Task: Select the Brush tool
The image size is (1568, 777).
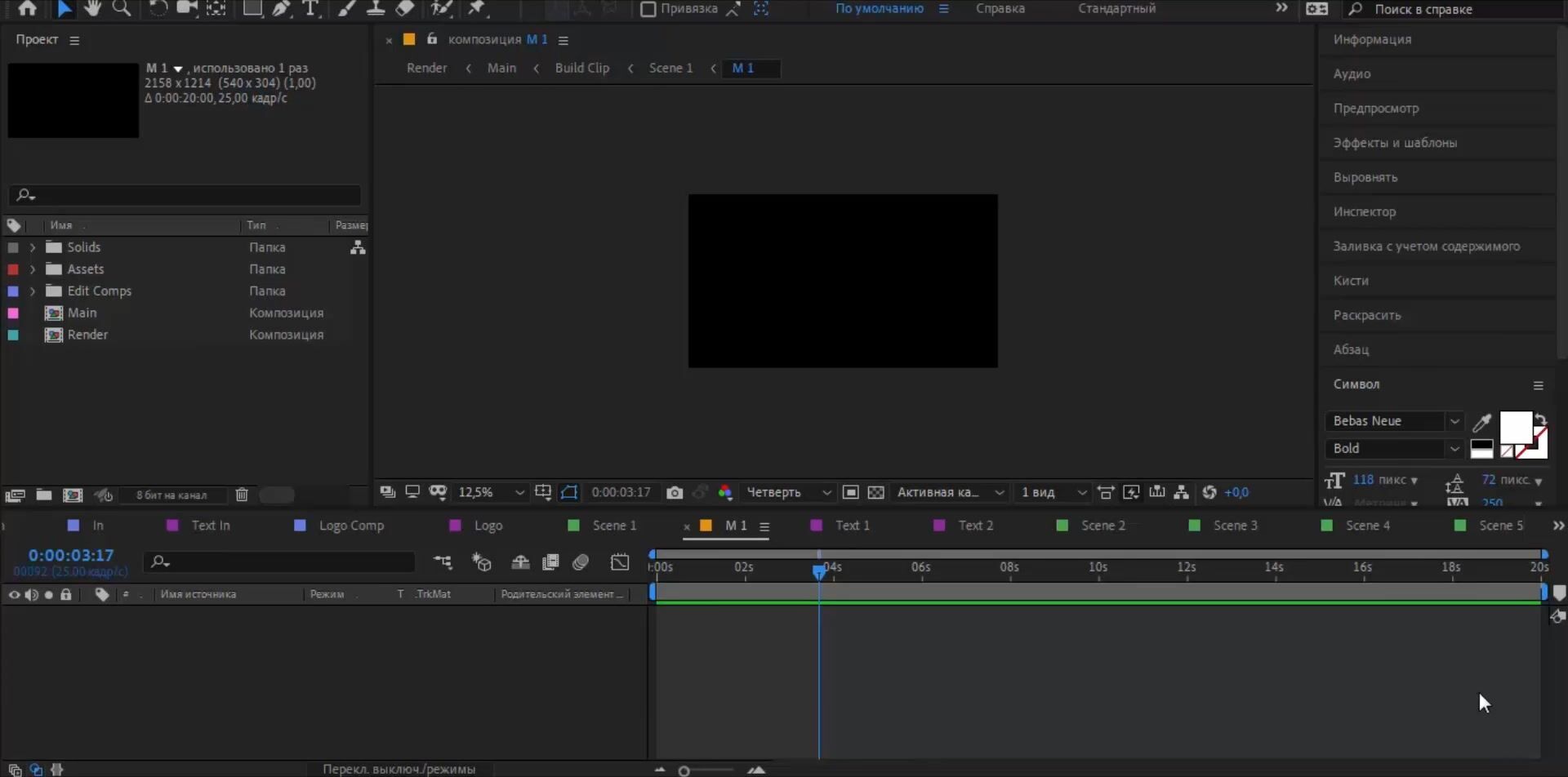Action: click(x=346, y=8)
